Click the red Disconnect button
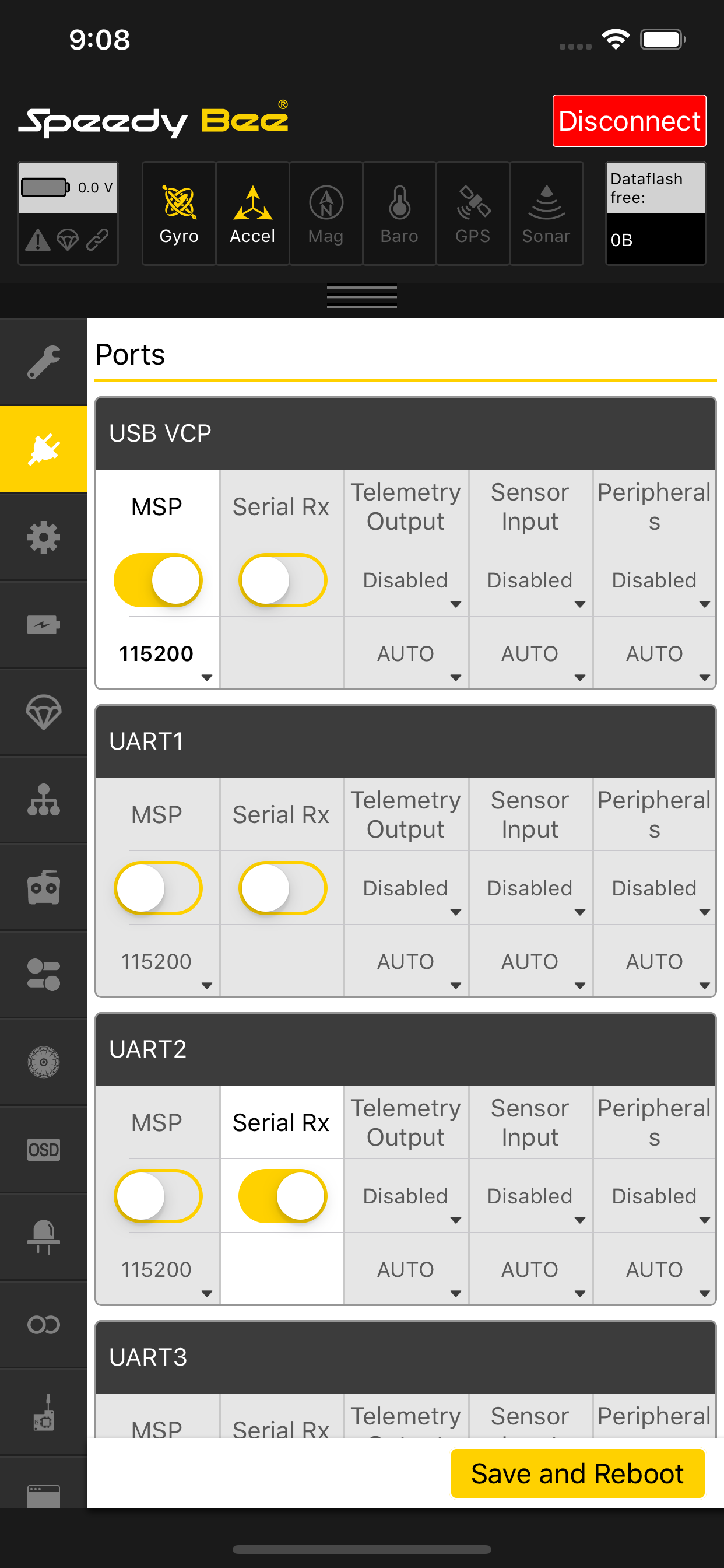Image resolution: width=724 pixels, height=1568 pixels. point(629,121)
